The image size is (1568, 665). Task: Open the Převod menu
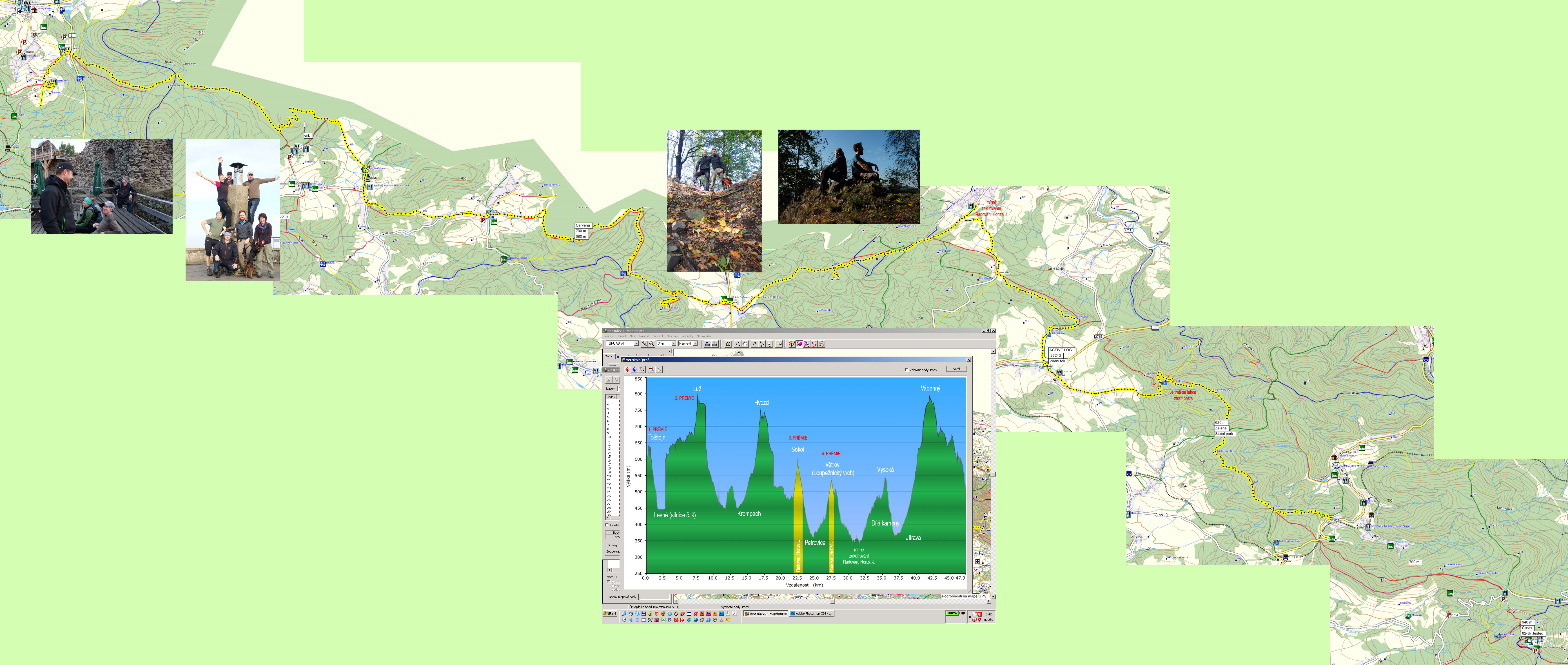[644, 336]
